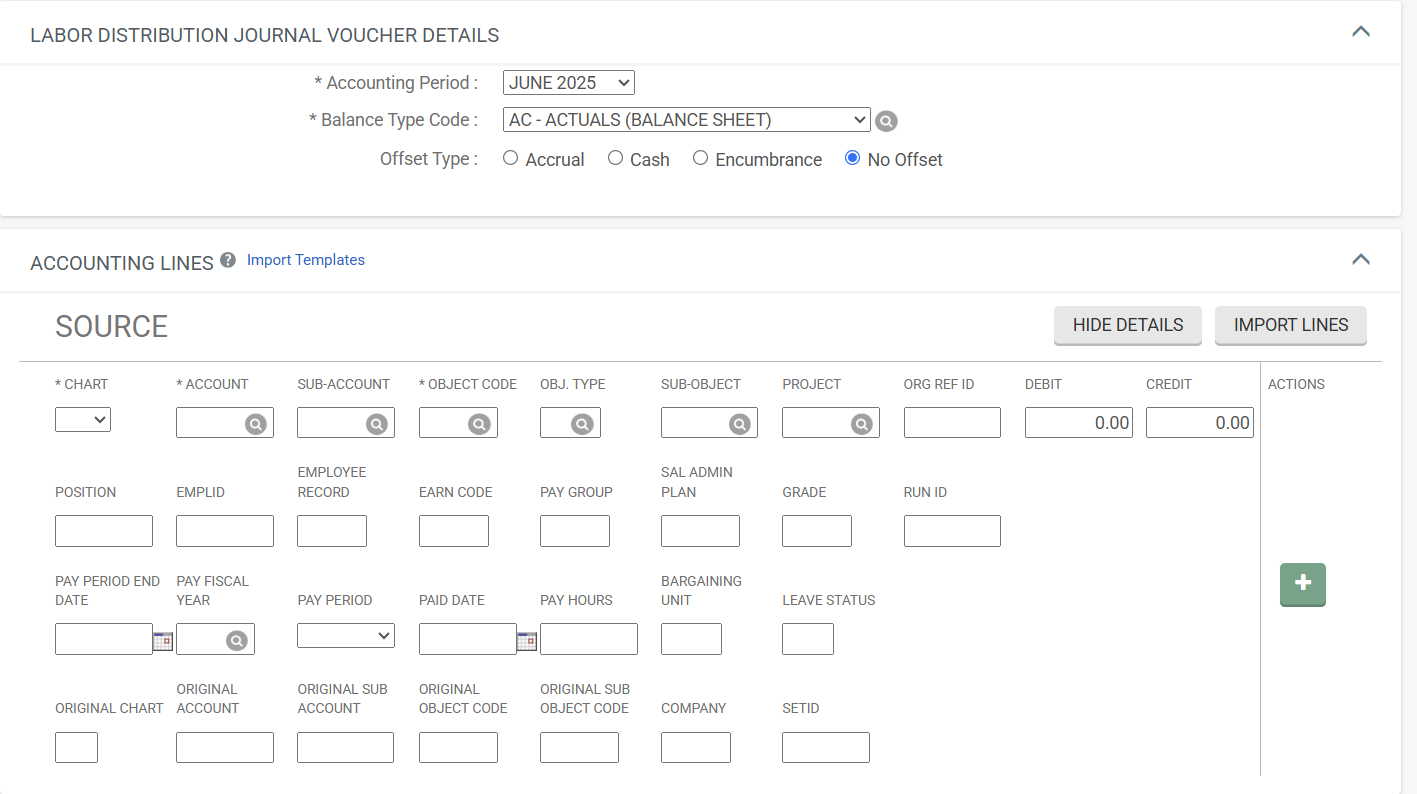
Task: Click Accounting Lines help question icon
Action: point(228,260)
